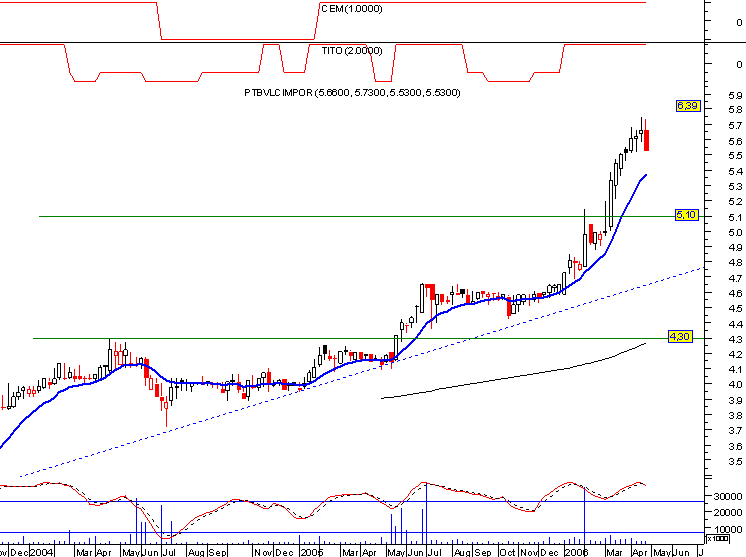Screen dimensions: 746x557
Task: Click the yellow 6,39 price tag
Action: point(688,106)
